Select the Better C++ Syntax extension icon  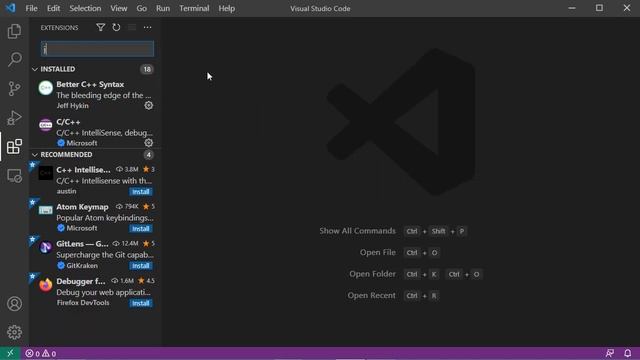[45, 88]
